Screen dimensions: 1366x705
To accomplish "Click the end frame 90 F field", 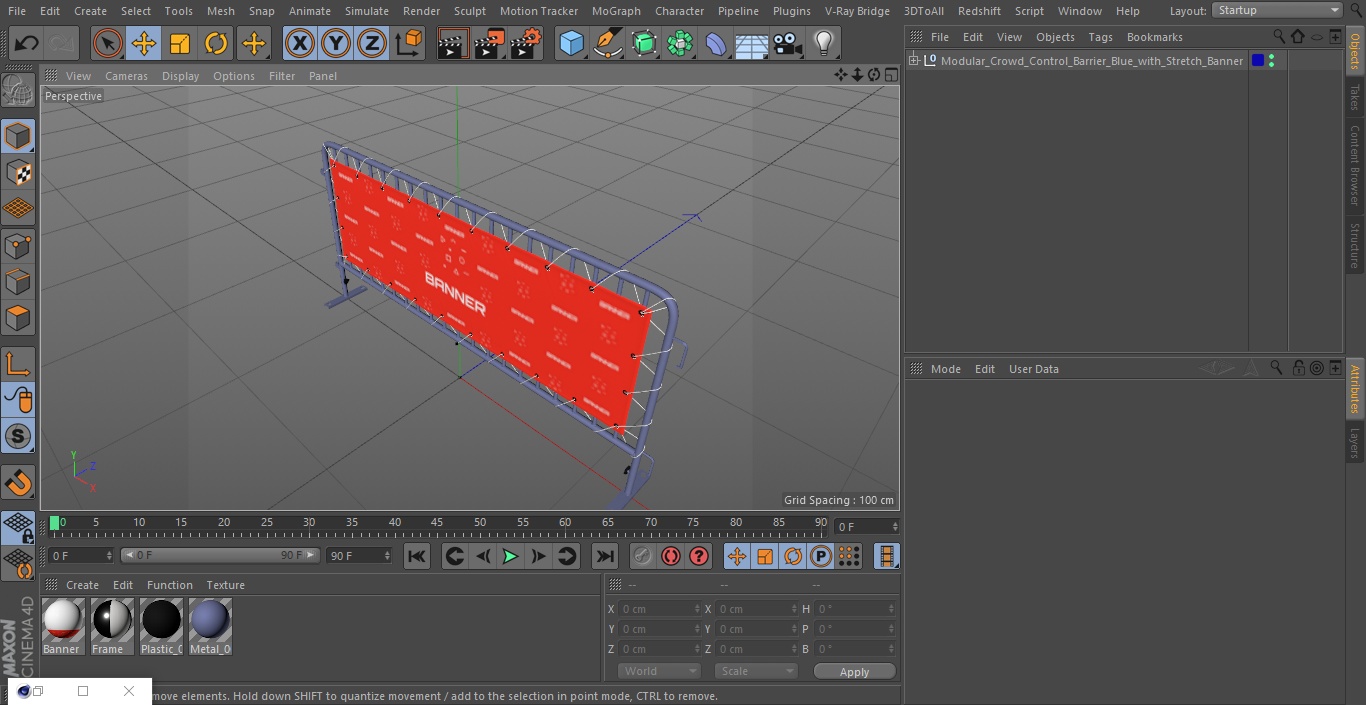I will (x=359, y=555).
